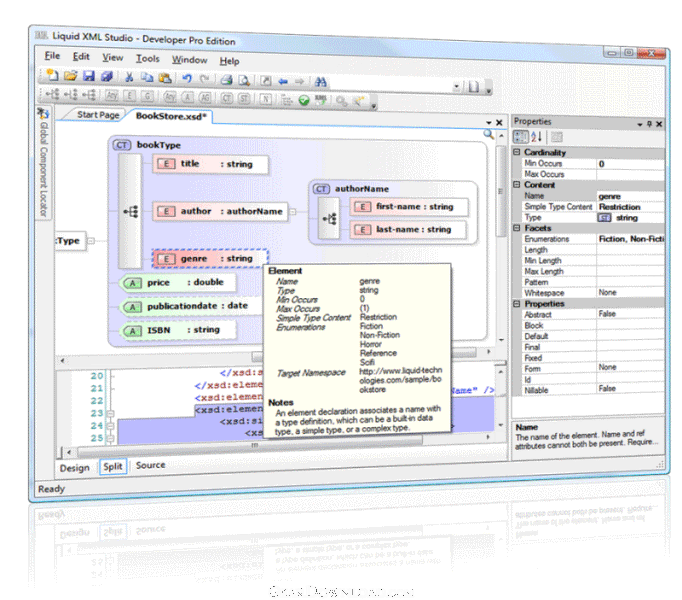Open the Help menu
Screen dimensions: 682x600
point(229,61)
